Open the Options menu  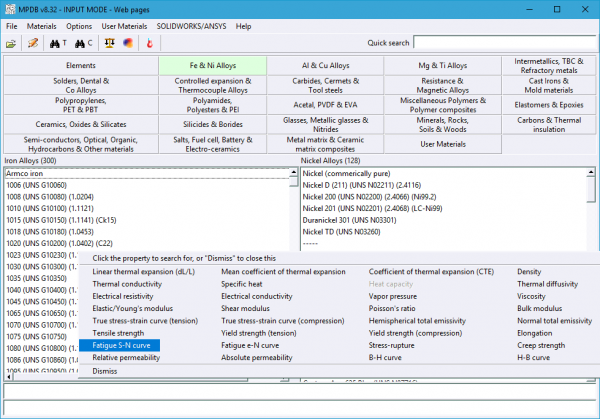[x=79, y=26]
